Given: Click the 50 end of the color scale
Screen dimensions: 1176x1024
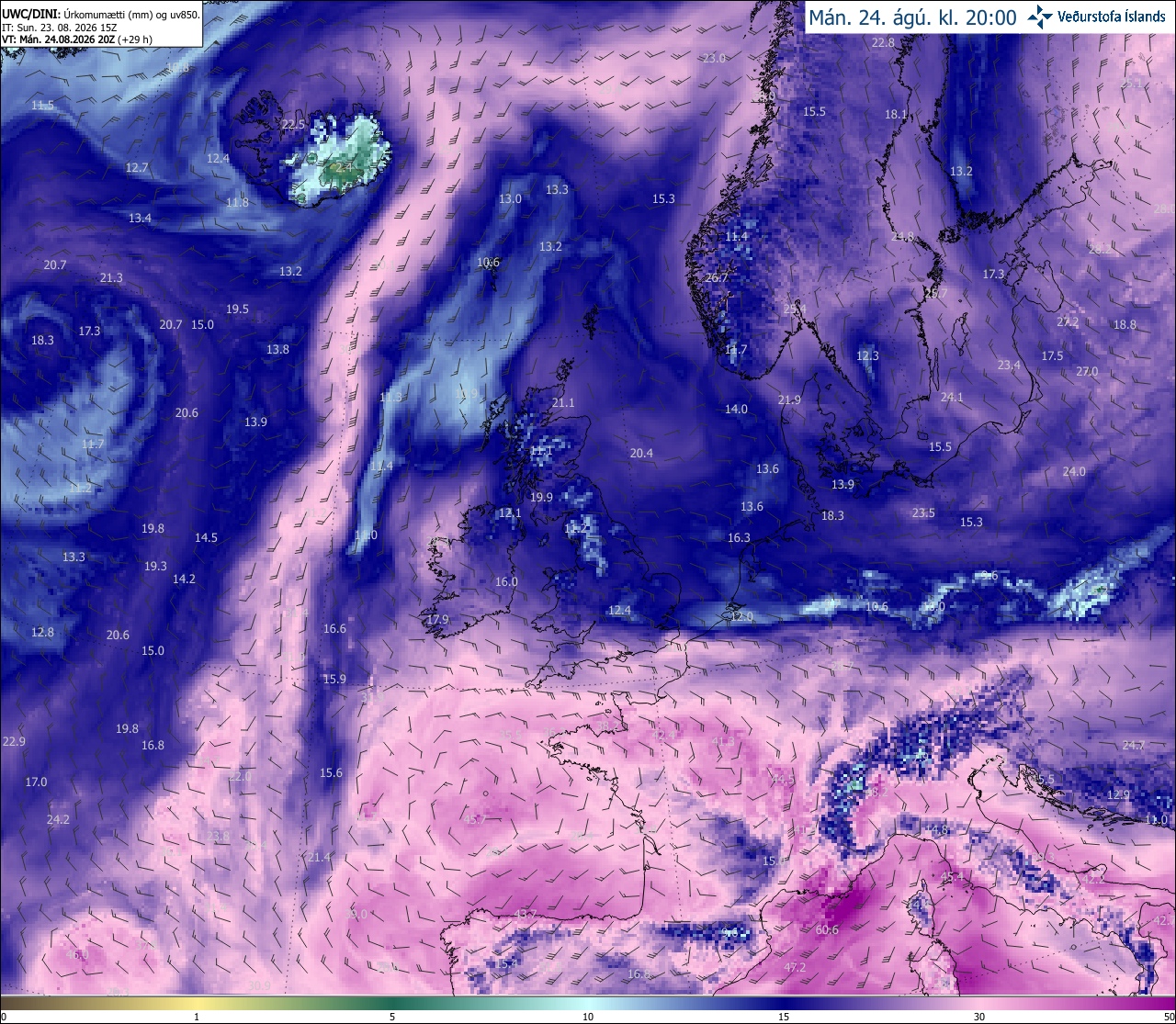Looking at the screenshot, I should point(1168,1016).
